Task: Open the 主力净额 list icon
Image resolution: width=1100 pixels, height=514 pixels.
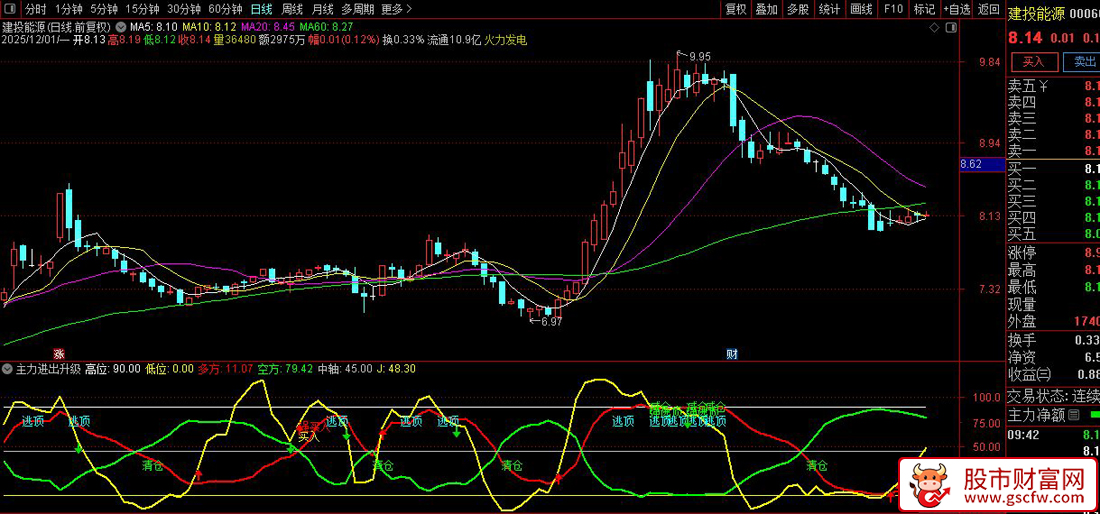Action: [x=1074, y=417]
